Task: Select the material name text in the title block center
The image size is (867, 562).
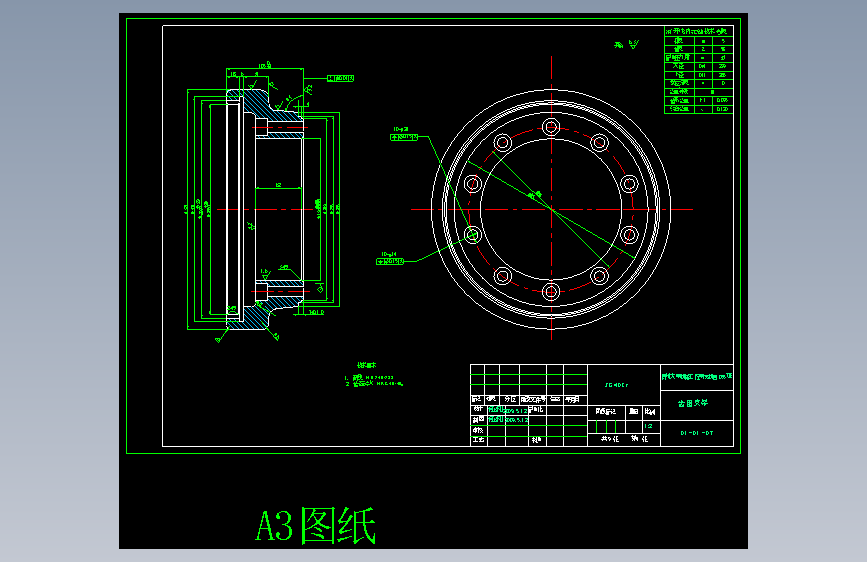Action: pos(616,385)
